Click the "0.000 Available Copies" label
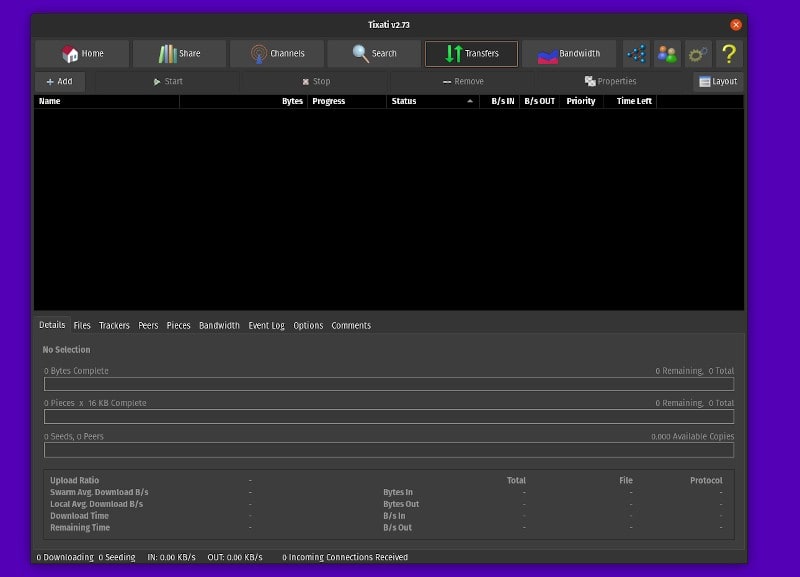This screenshot has width=800, height=577. click(x=692, y=437)
